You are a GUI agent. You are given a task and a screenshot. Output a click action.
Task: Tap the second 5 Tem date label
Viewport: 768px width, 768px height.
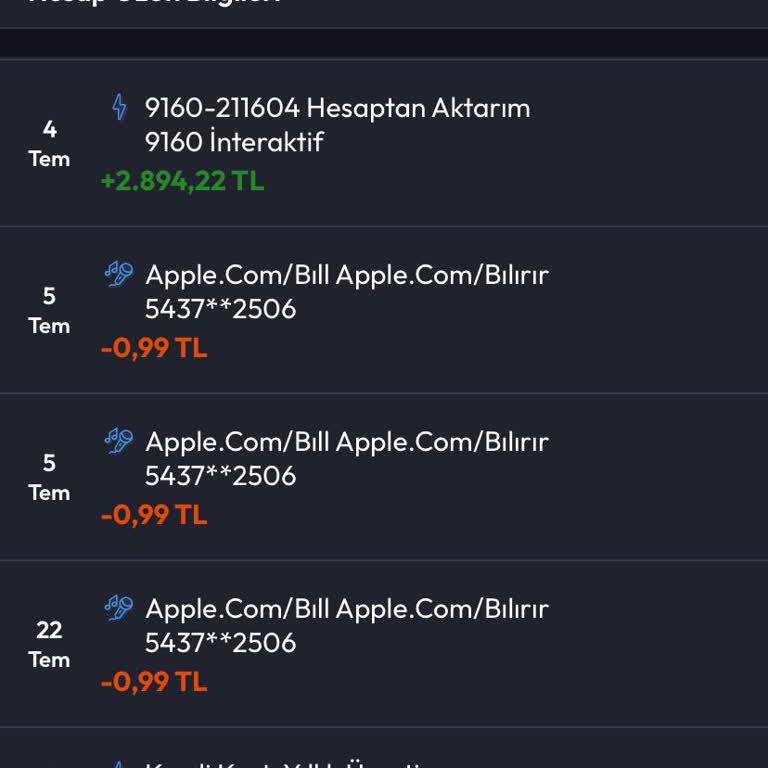click(x=49, y=477)
